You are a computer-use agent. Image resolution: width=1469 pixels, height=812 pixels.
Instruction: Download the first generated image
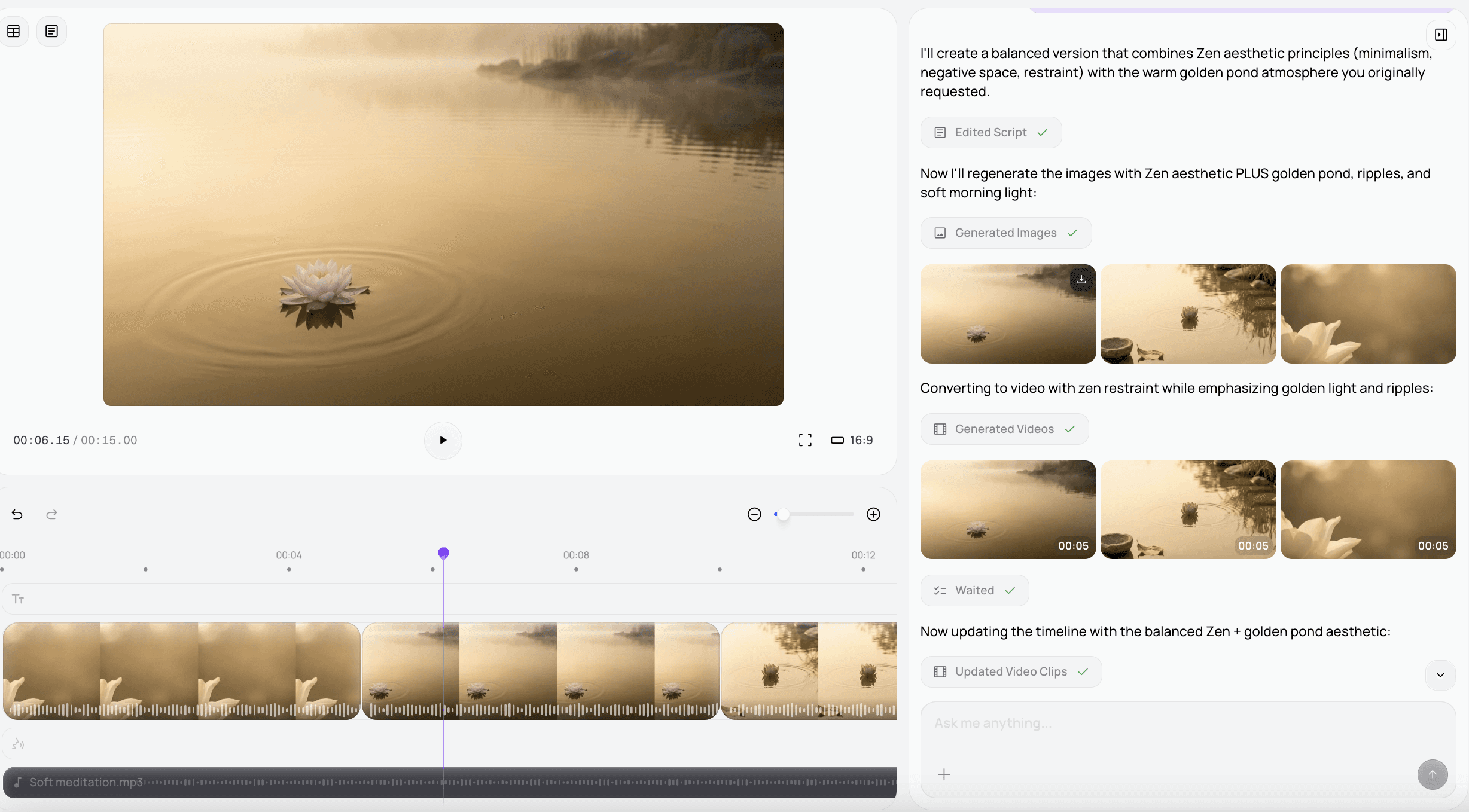1081,279
